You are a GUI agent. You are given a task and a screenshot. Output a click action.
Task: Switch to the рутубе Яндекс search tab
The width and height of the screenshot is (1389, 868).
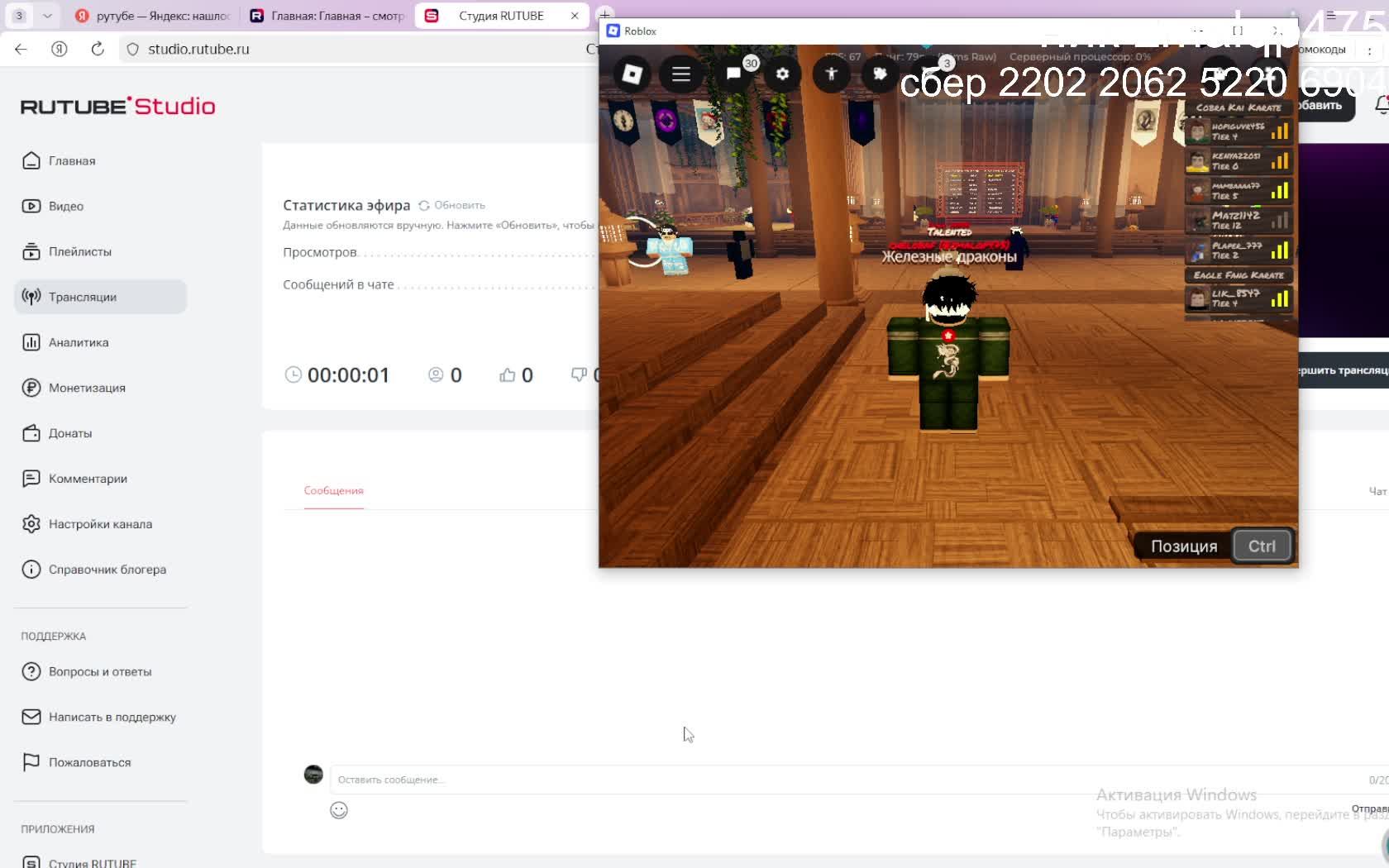pyautogui.click(x=152, y=16)
